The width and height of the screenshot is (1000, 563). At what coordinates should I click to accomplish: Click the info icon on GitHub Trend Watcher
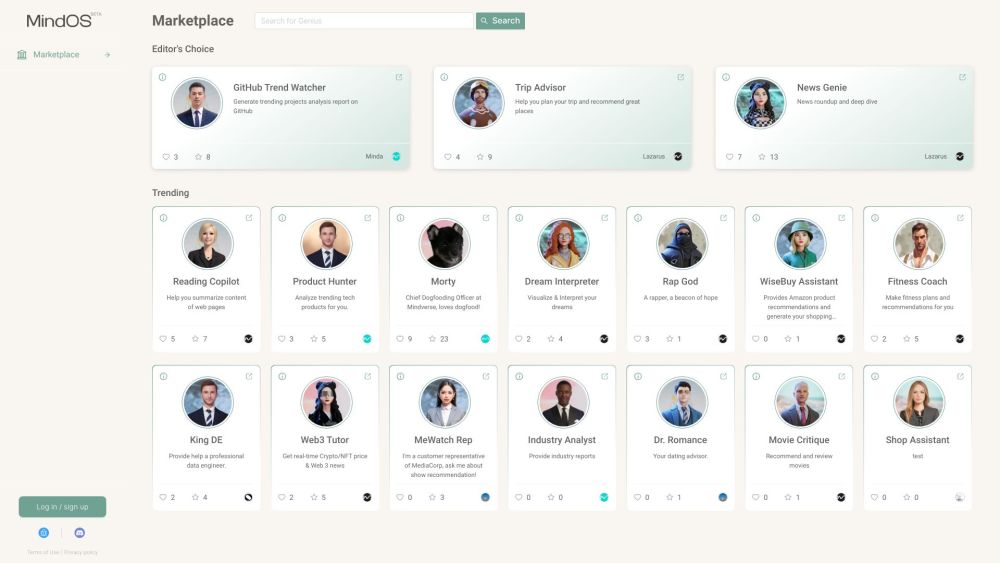[163, 77]
